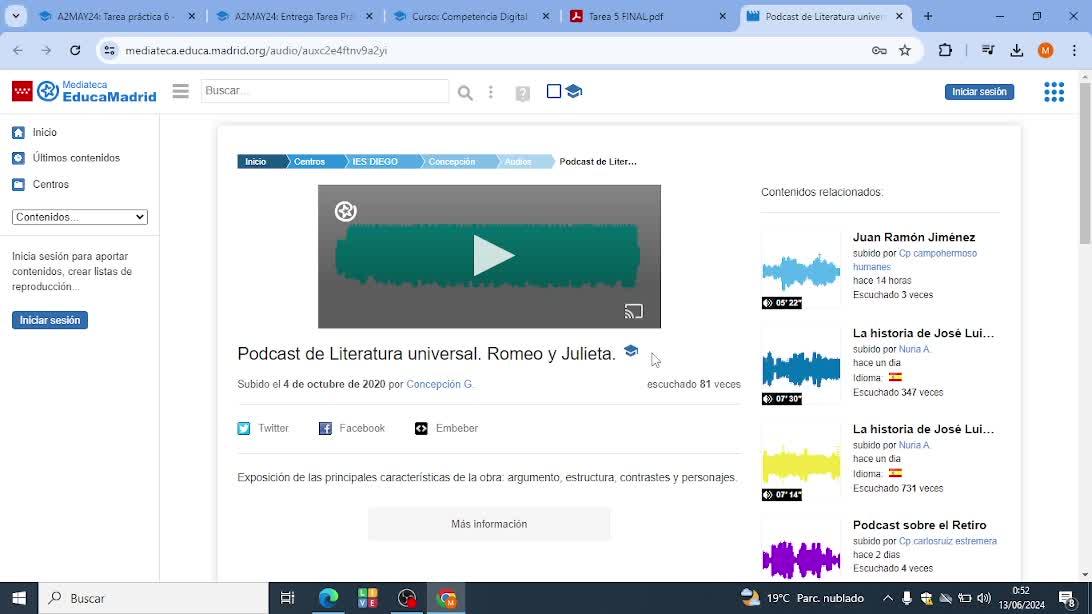The height and width of the screenshot is (614, 1092).
Task: Click the page's vertical scrollbar
Action: (1085, 162)
